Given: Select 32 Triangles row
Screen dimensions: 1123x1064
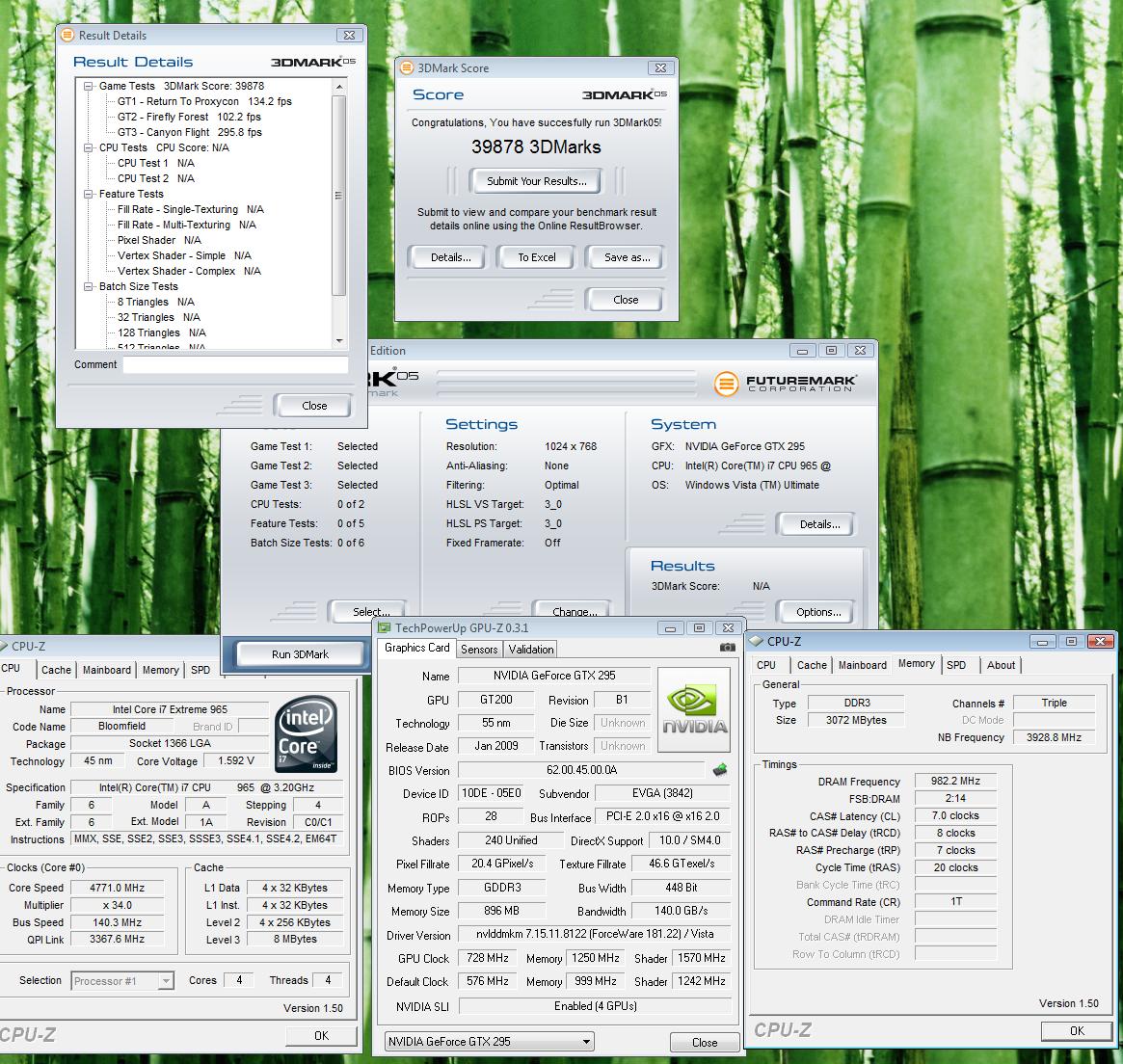Looking at the screenshot, I should point(158,317).
